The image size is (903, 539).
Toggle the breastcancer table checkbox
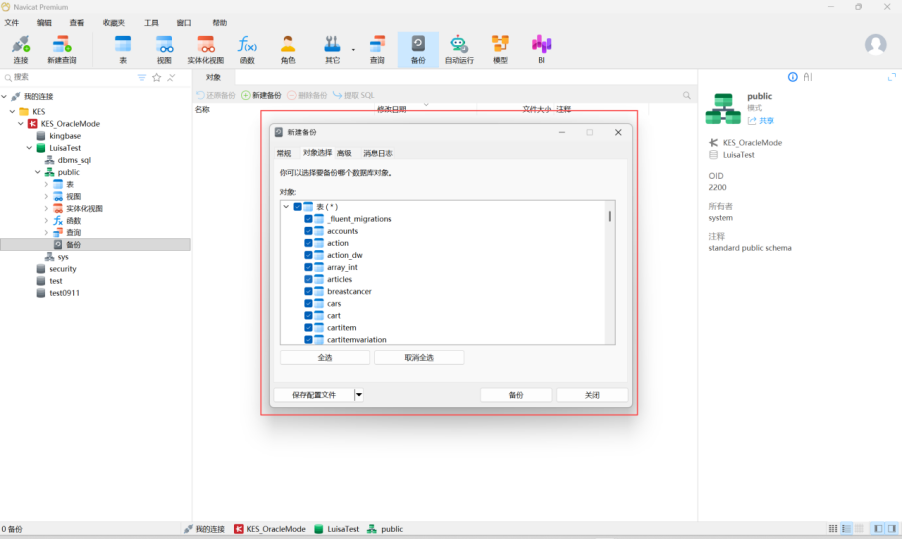tap(308, 292)
